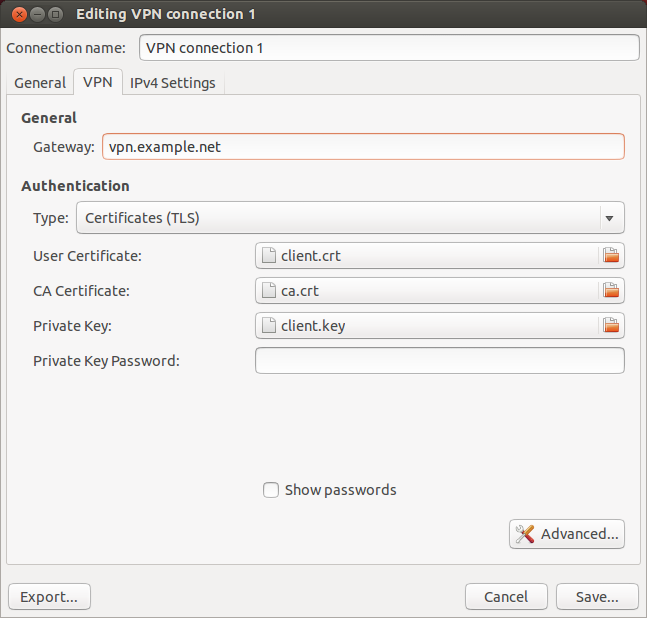The image size is (647, 618).
Task: Click the Export... button
Action: (49, 597)
